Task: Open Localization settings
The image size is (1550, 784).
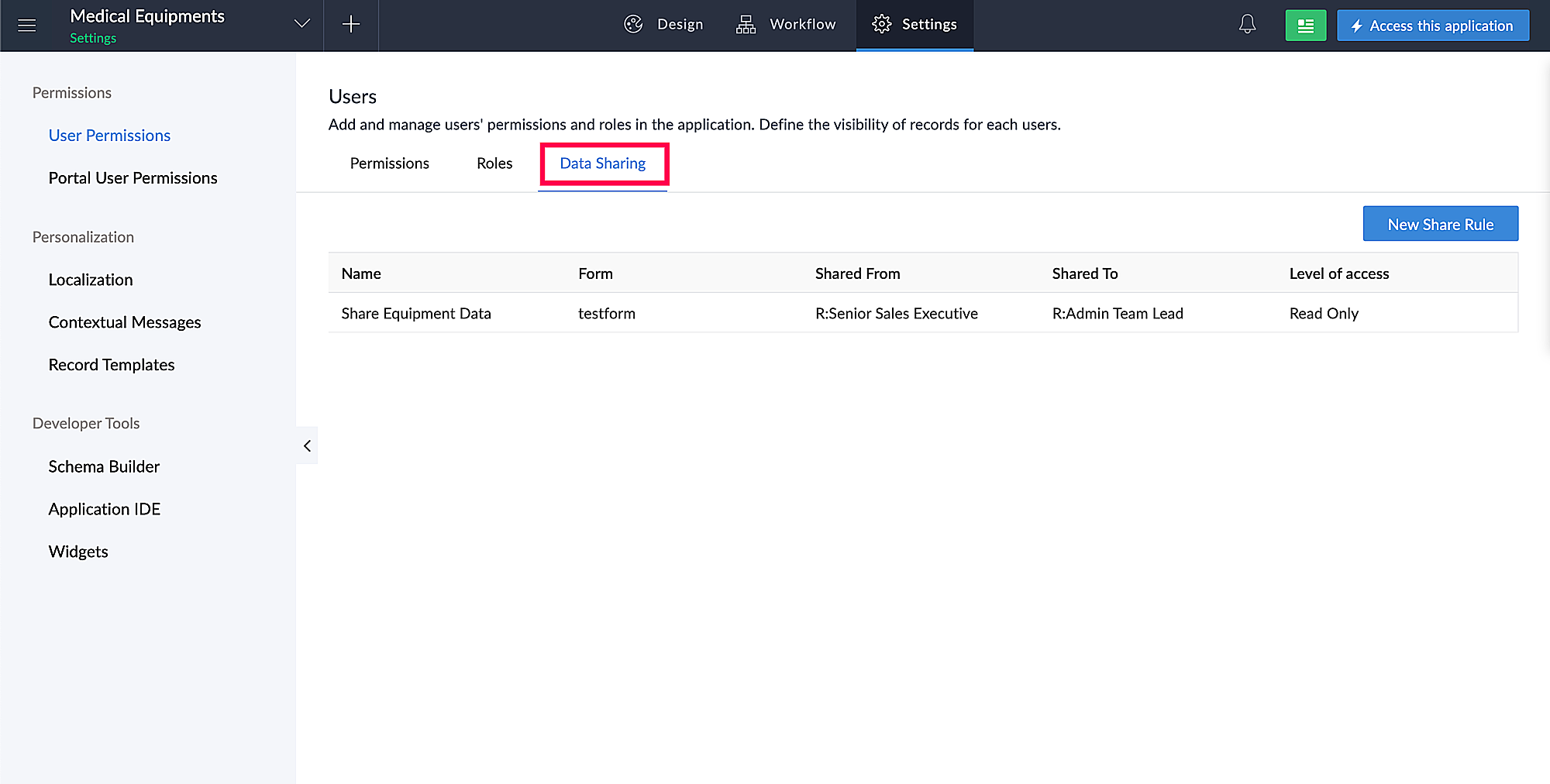Action: (91, 280)
